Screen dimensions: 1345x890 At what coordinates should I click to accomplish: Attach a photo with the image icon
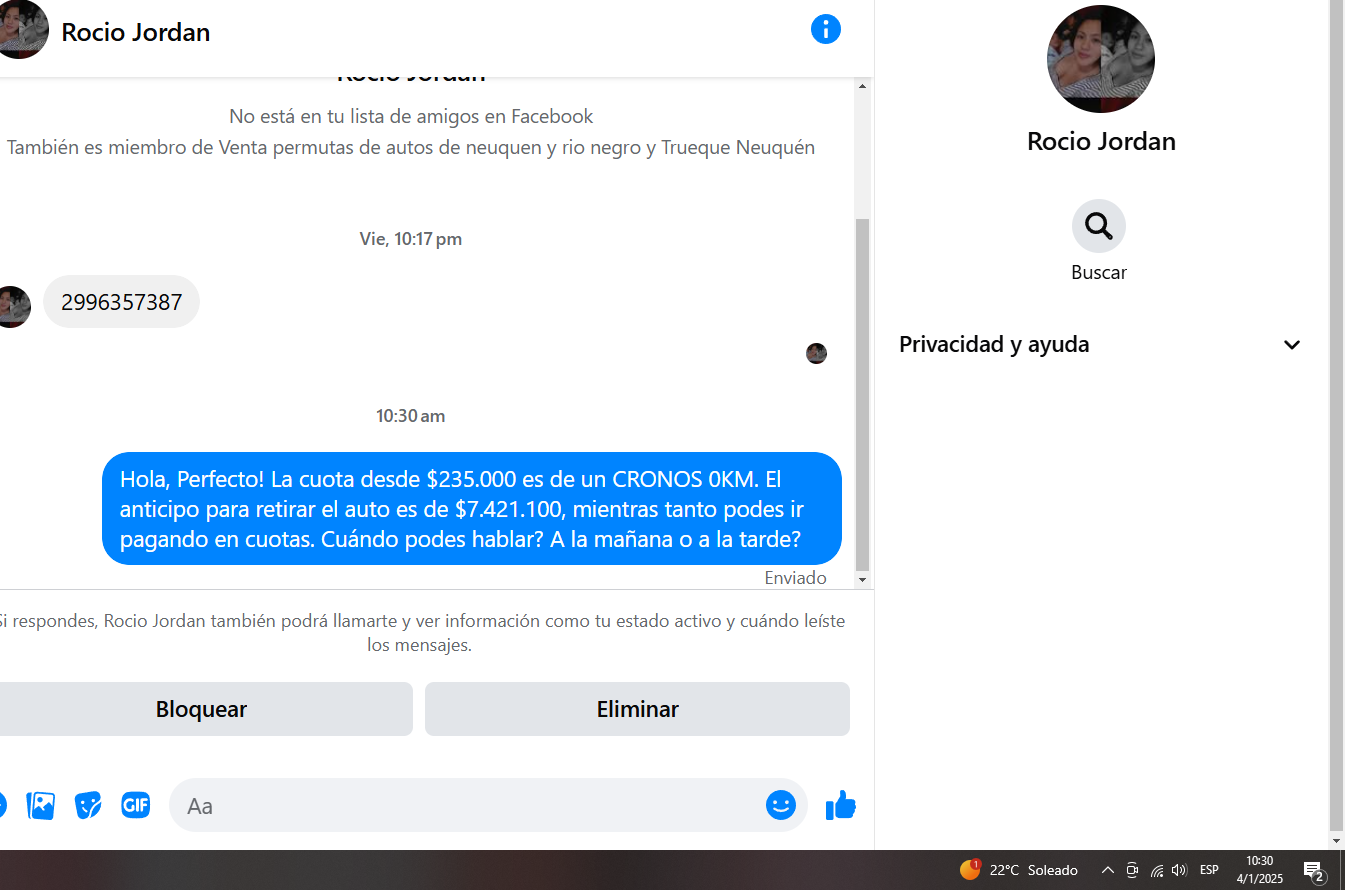(41, 805)
